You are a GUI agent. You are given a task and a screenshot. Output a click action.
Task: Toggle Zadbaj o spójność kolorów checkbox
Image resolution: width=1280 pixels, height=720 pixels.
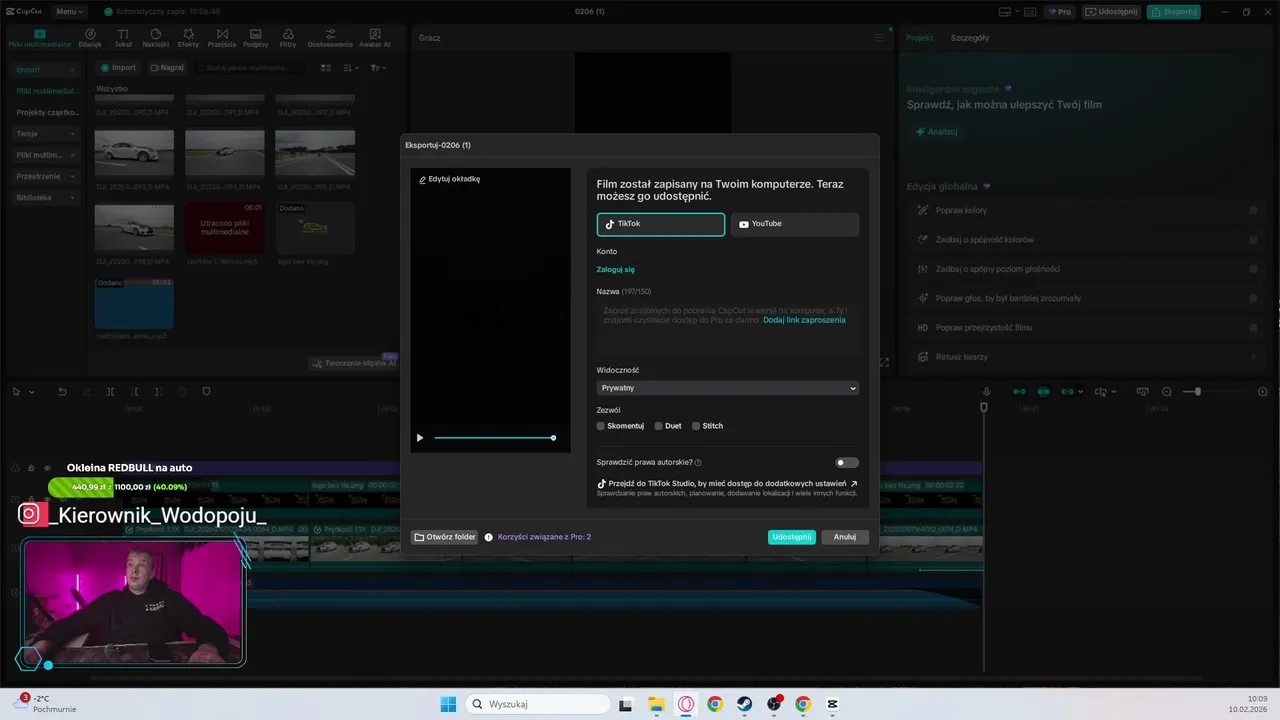coord(1253,240)
